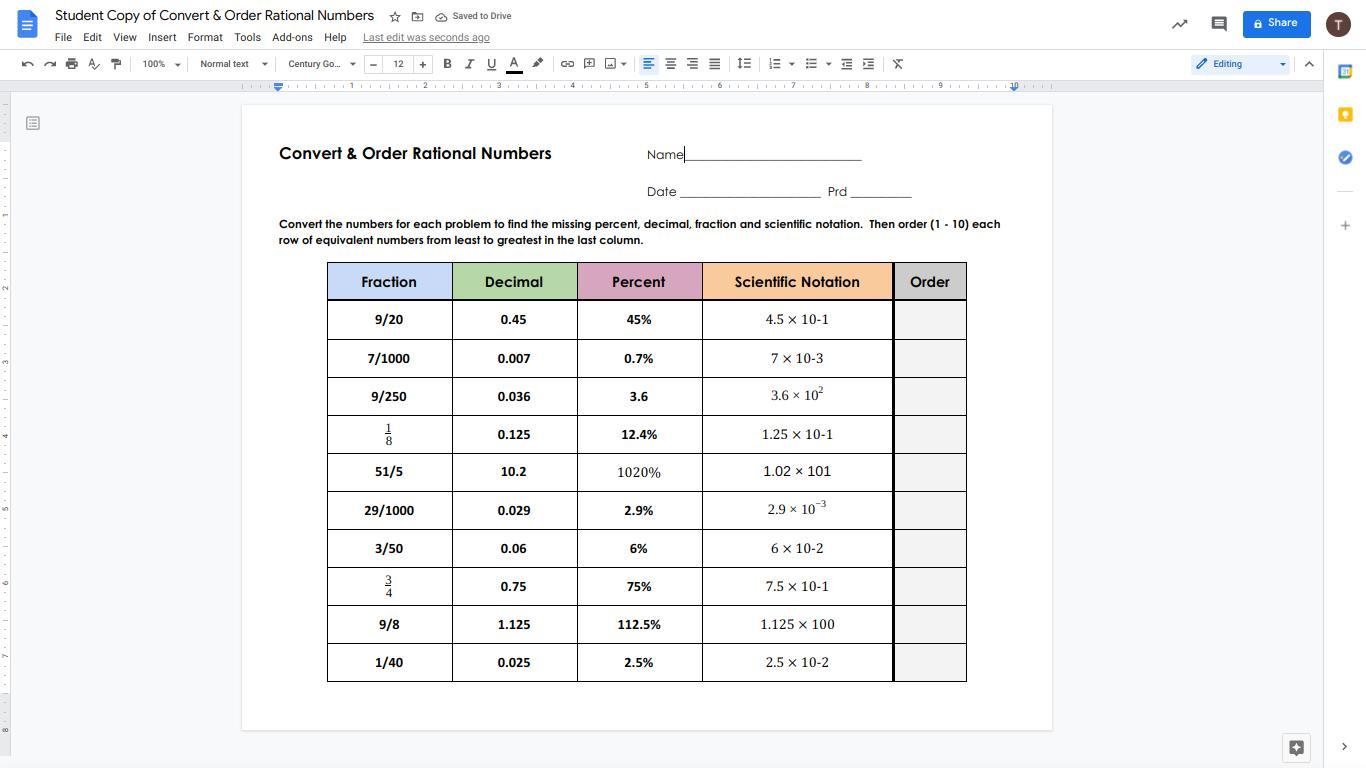Go to the Google Docs home icon
Image resolution: width=1366 pixels, height=768 pixels.
(27, 24)
